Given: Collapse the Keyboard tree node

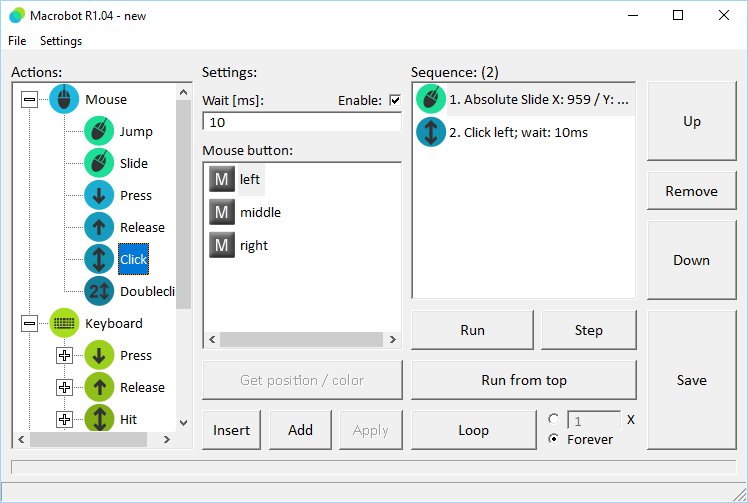Looking at the screenshot, I should point(29,323).
